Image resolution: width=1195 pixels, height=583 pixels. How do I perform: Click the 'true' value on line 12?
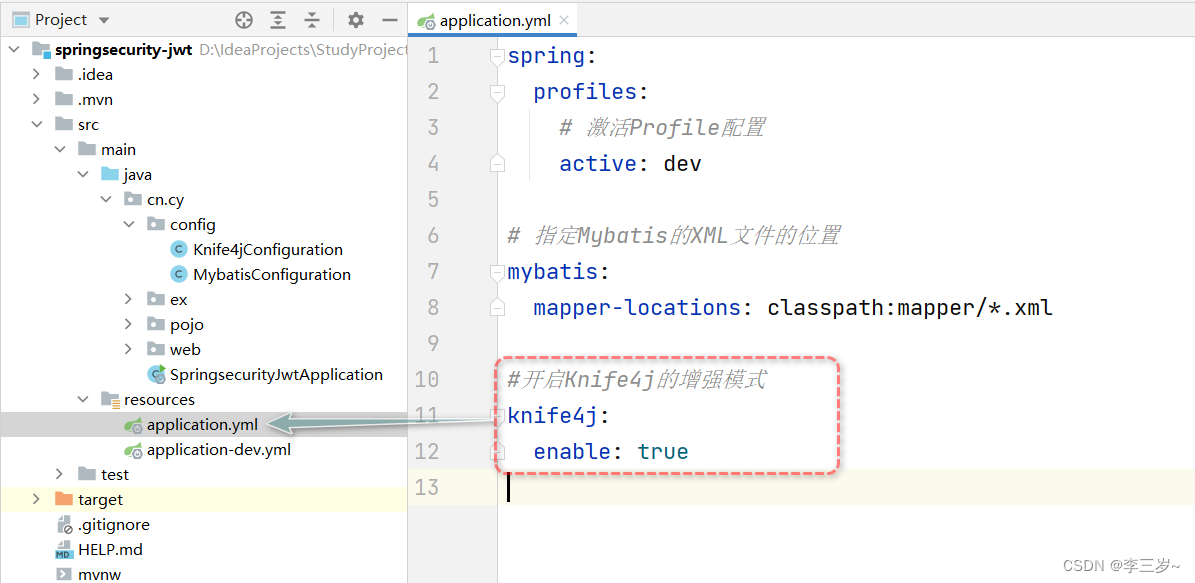pos(663,452)
